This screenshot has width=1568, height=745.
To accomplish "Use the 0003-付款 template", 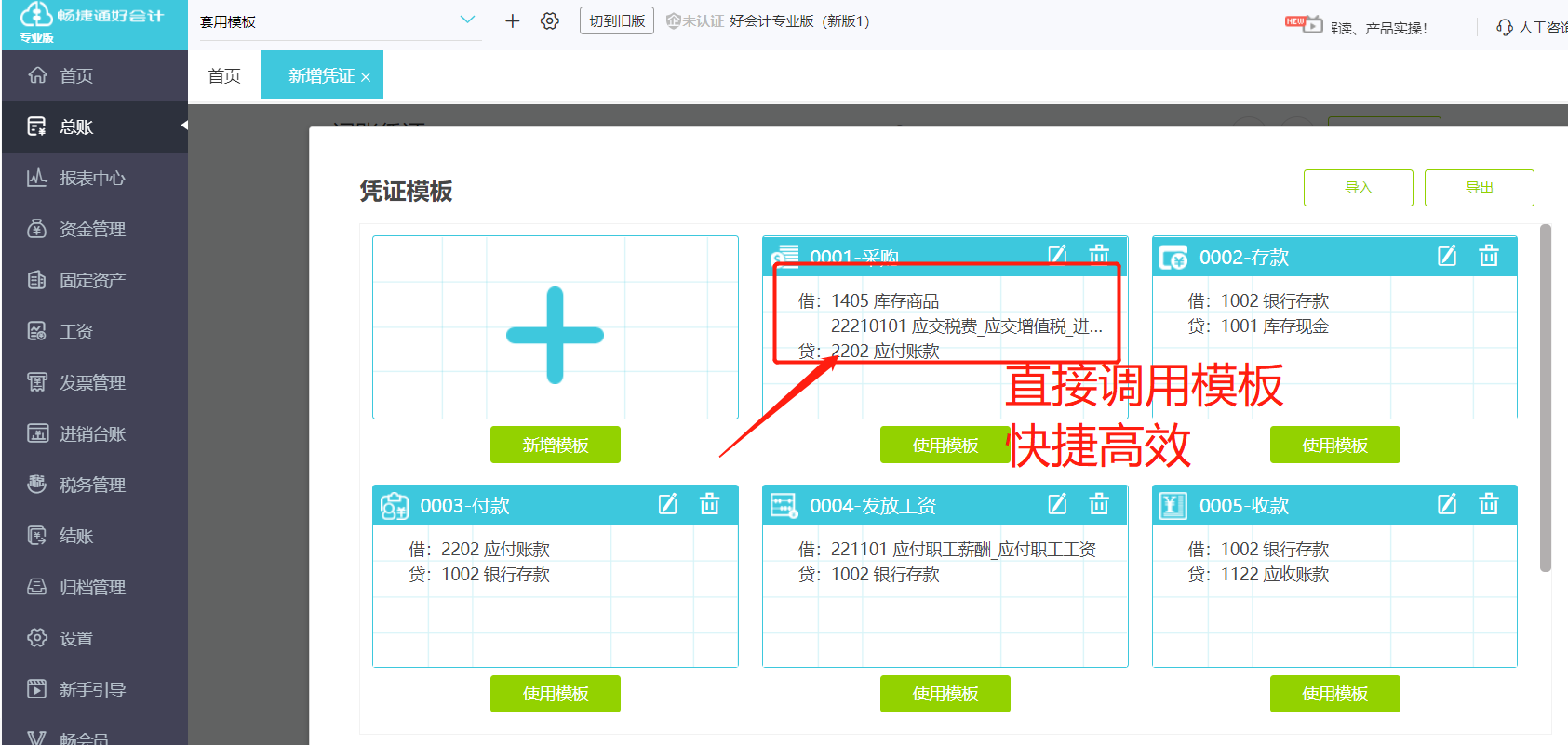I will [x=556, y=694].
